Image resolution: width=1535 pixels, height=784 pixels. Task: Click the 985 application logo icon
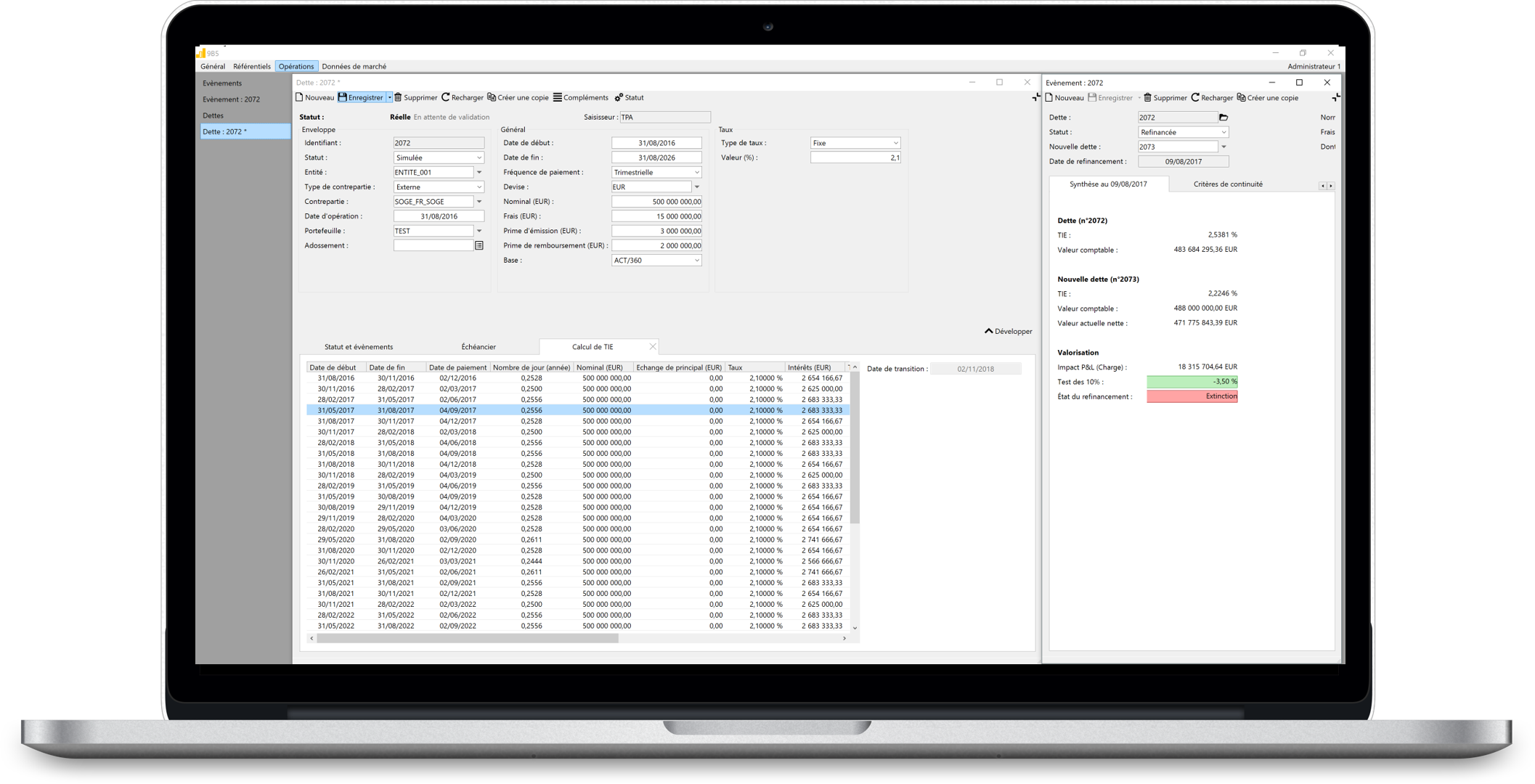[x=201, y=53]
